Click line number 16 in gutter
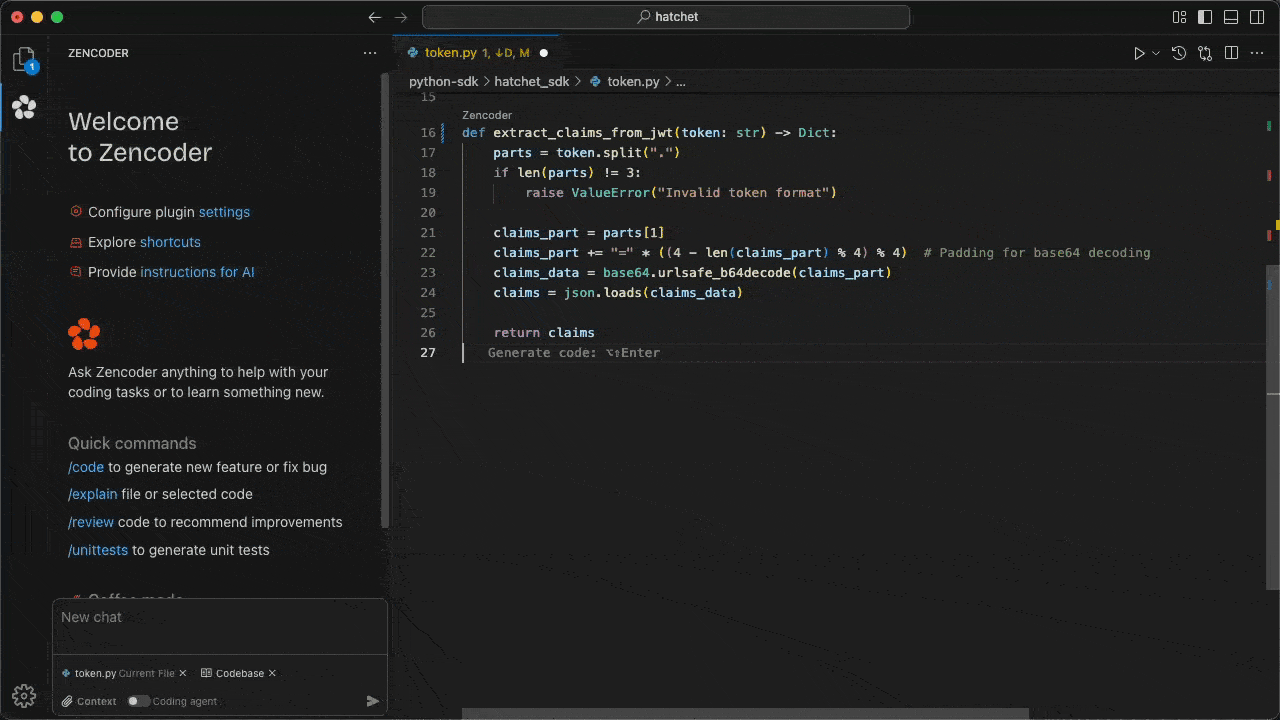The width and height of the screenshot is (1280, 720). [428, 133]
